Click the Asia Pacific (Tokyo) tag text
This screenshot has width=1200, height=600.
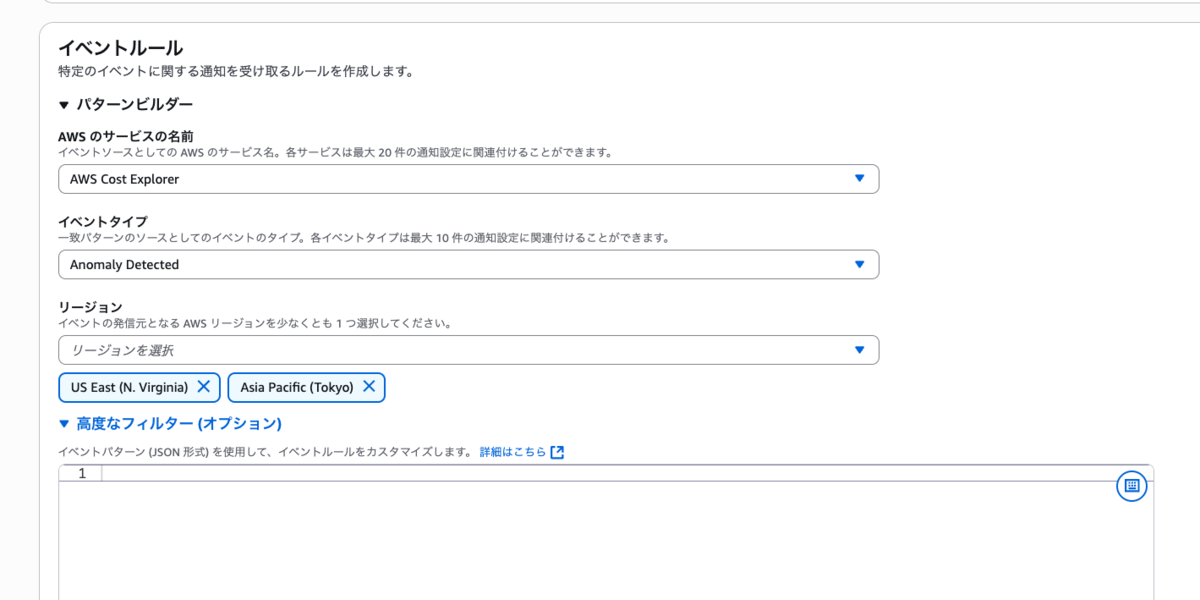tap(296, 387)
